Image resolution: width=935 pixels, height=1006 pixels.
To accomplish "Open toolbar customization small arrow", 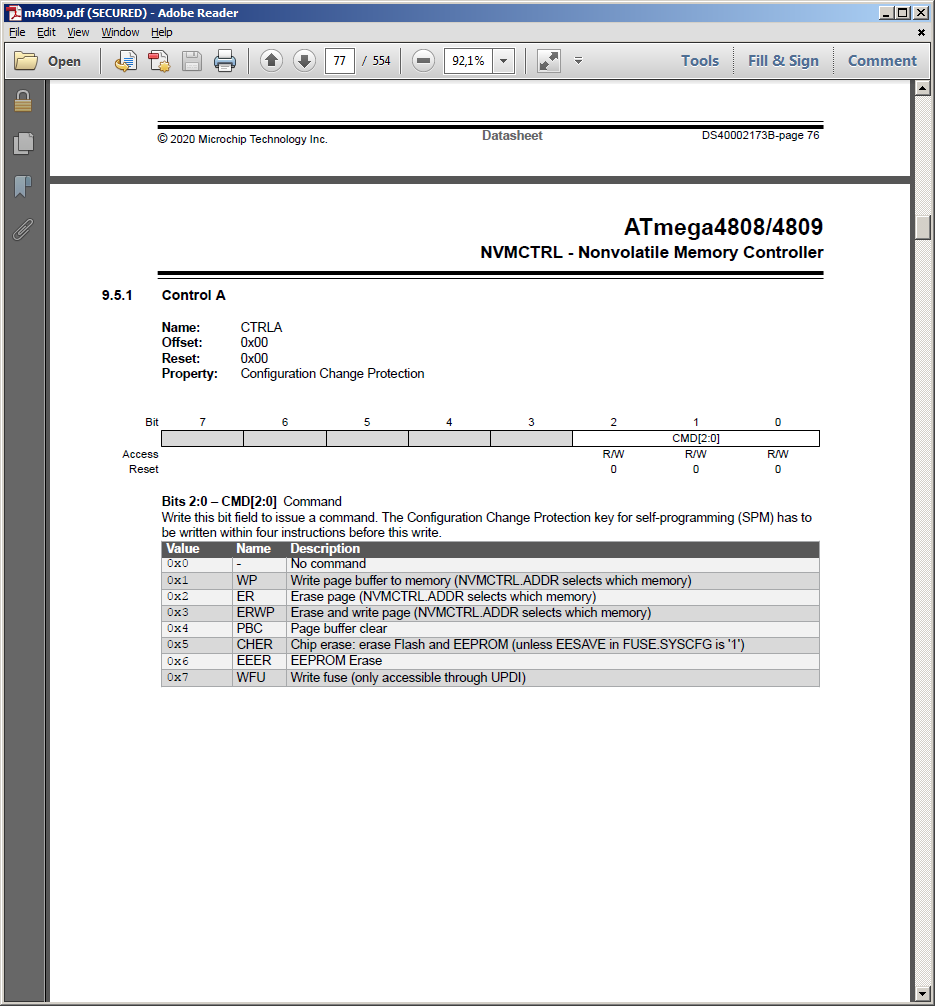I will pyautogui.click(x=578, y=61).
